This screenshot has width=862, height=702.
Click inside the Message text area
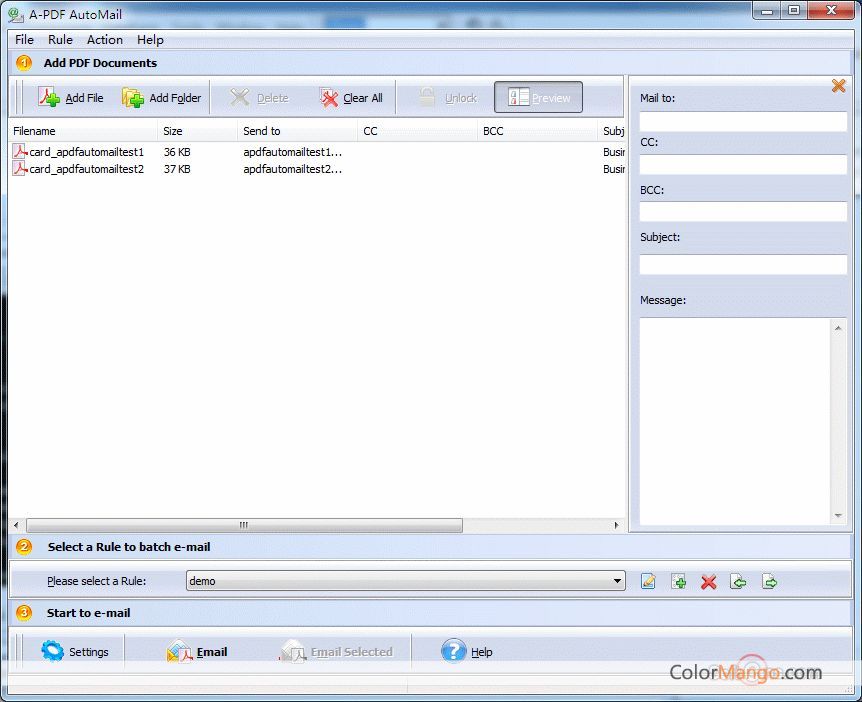pos(735,421)
